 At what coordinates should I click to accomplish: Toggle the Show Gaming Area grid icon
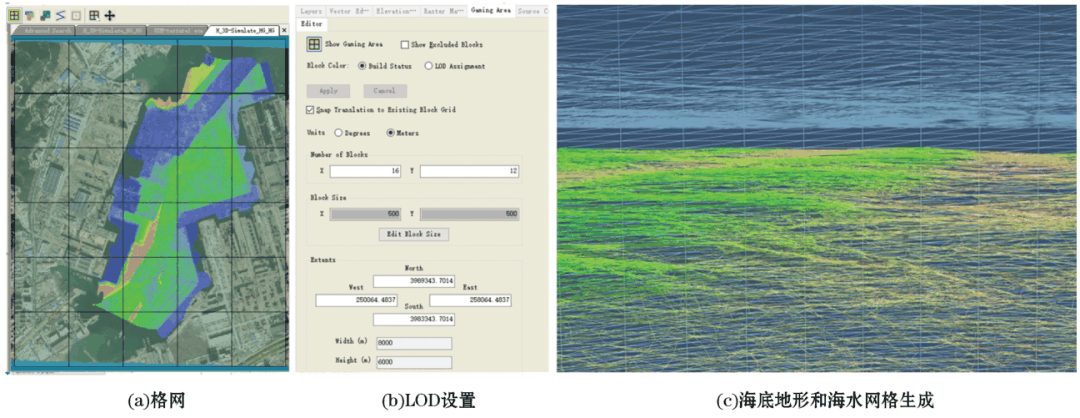click(x=314, y=45)
